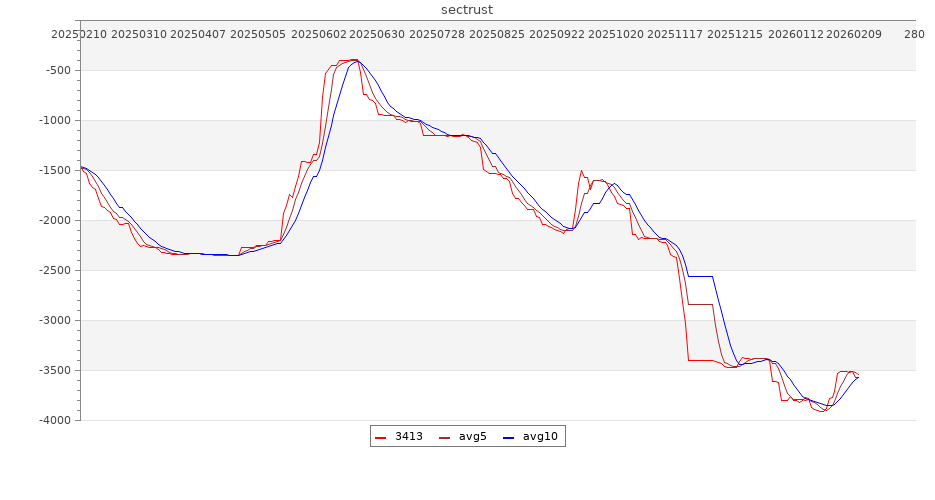Select the 20260209 date axis label

tap(854, 34)
